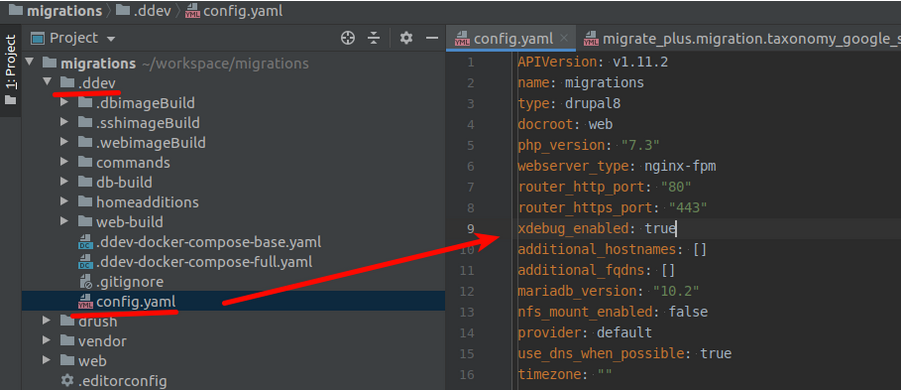Expand the web folder
Image resolution: width=901 pixels, height=390 pixels.
click(47, 361)
